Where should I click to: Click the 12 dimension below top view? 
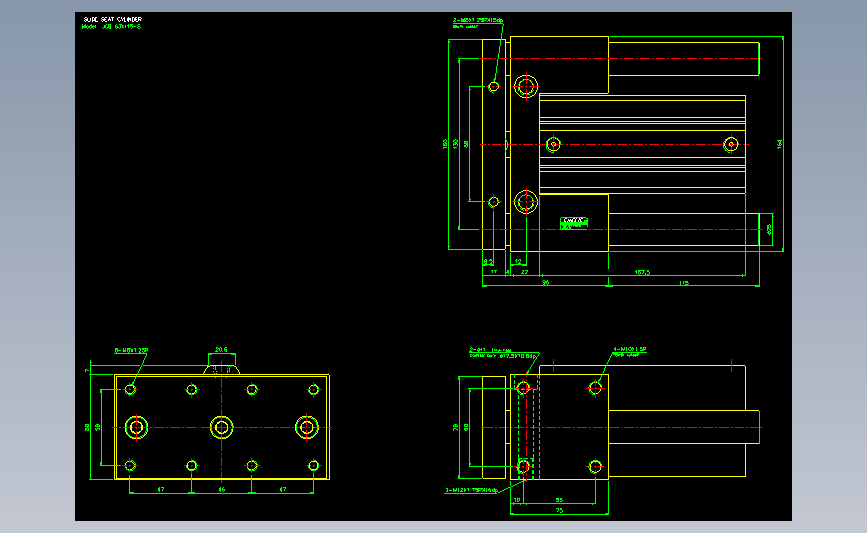[518, 262]
